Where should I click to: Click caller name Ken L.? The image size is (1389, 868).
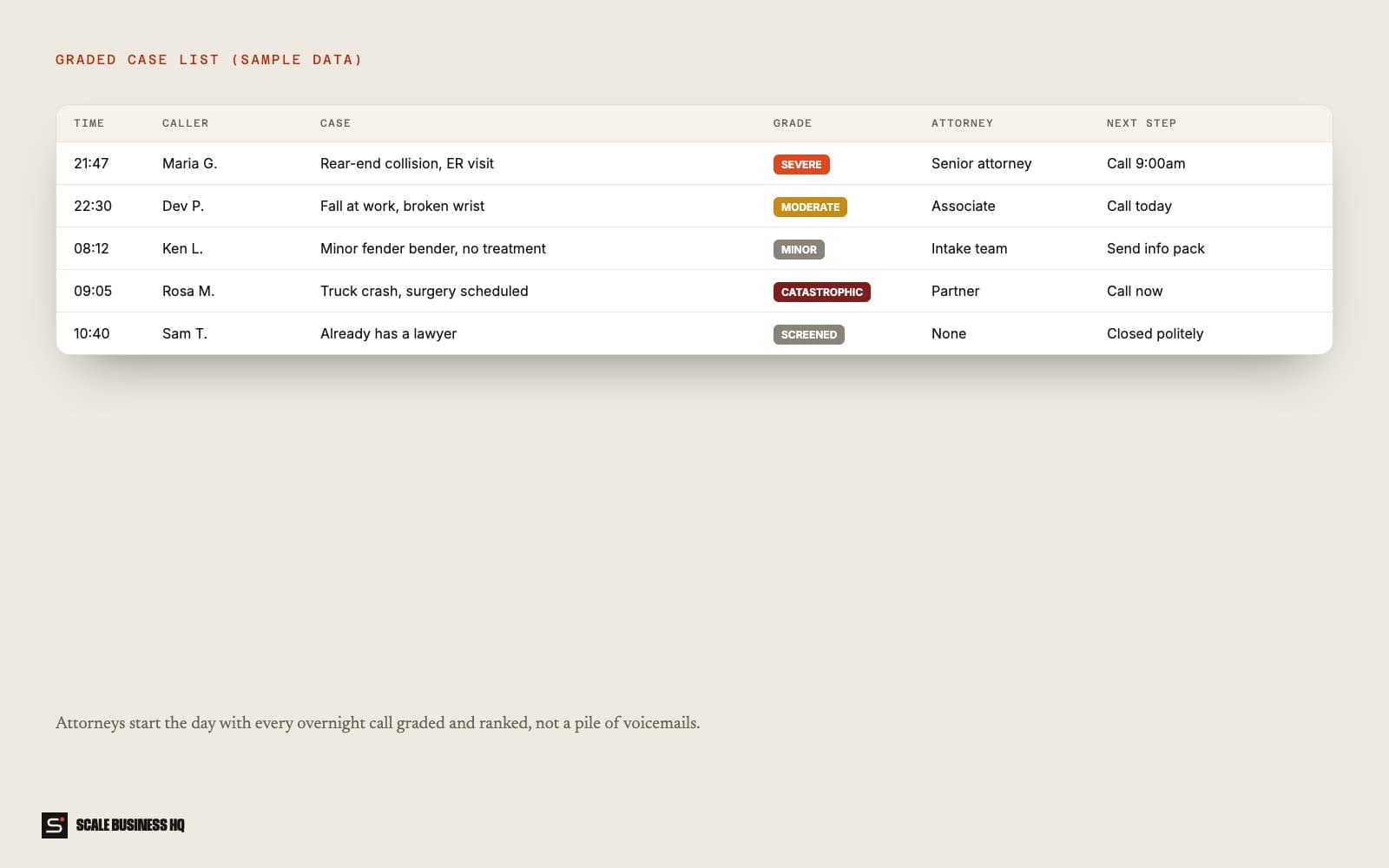[182, 248]
